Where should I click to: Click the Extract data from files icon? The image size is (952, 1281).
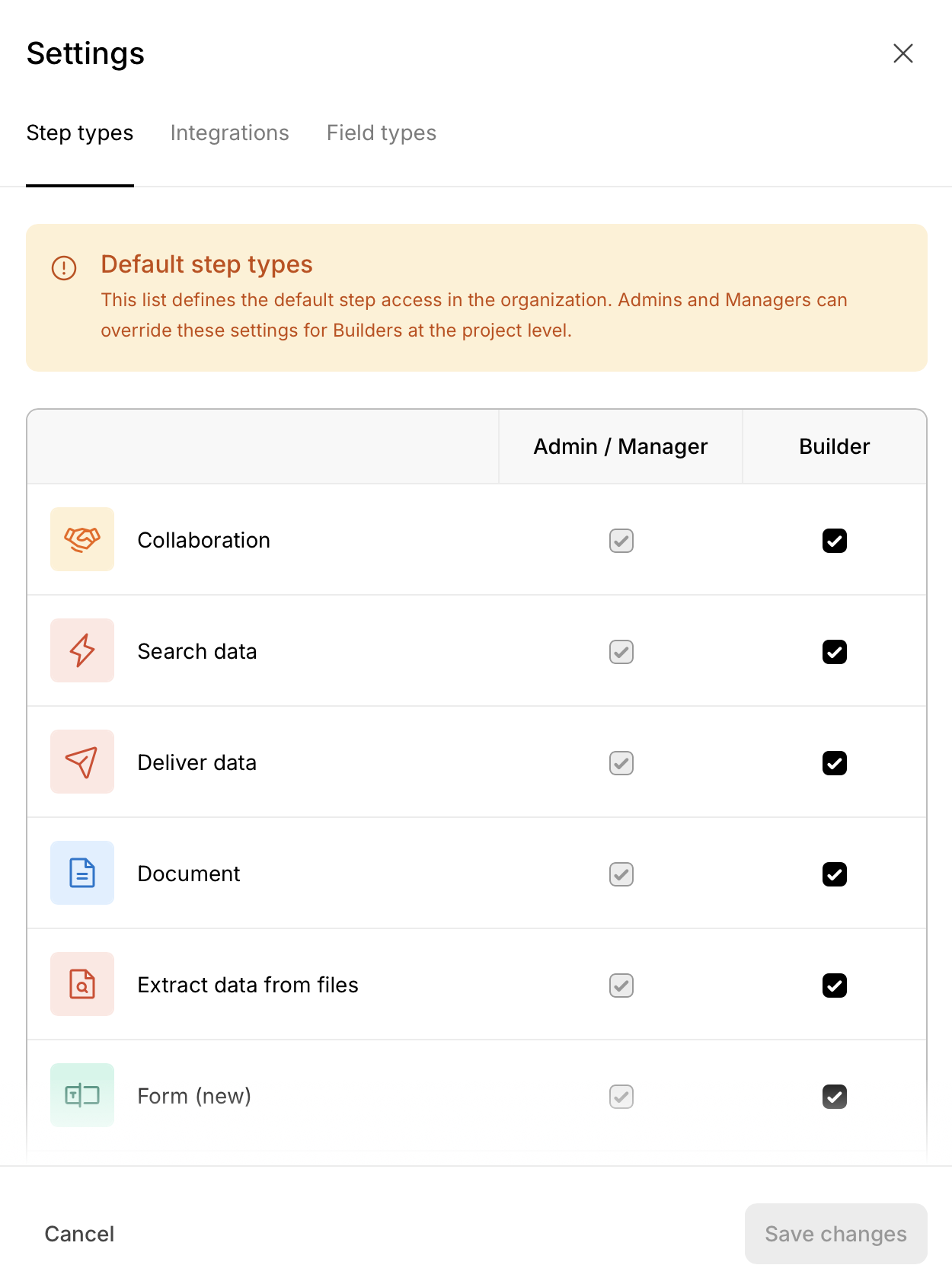pos(82,984)
